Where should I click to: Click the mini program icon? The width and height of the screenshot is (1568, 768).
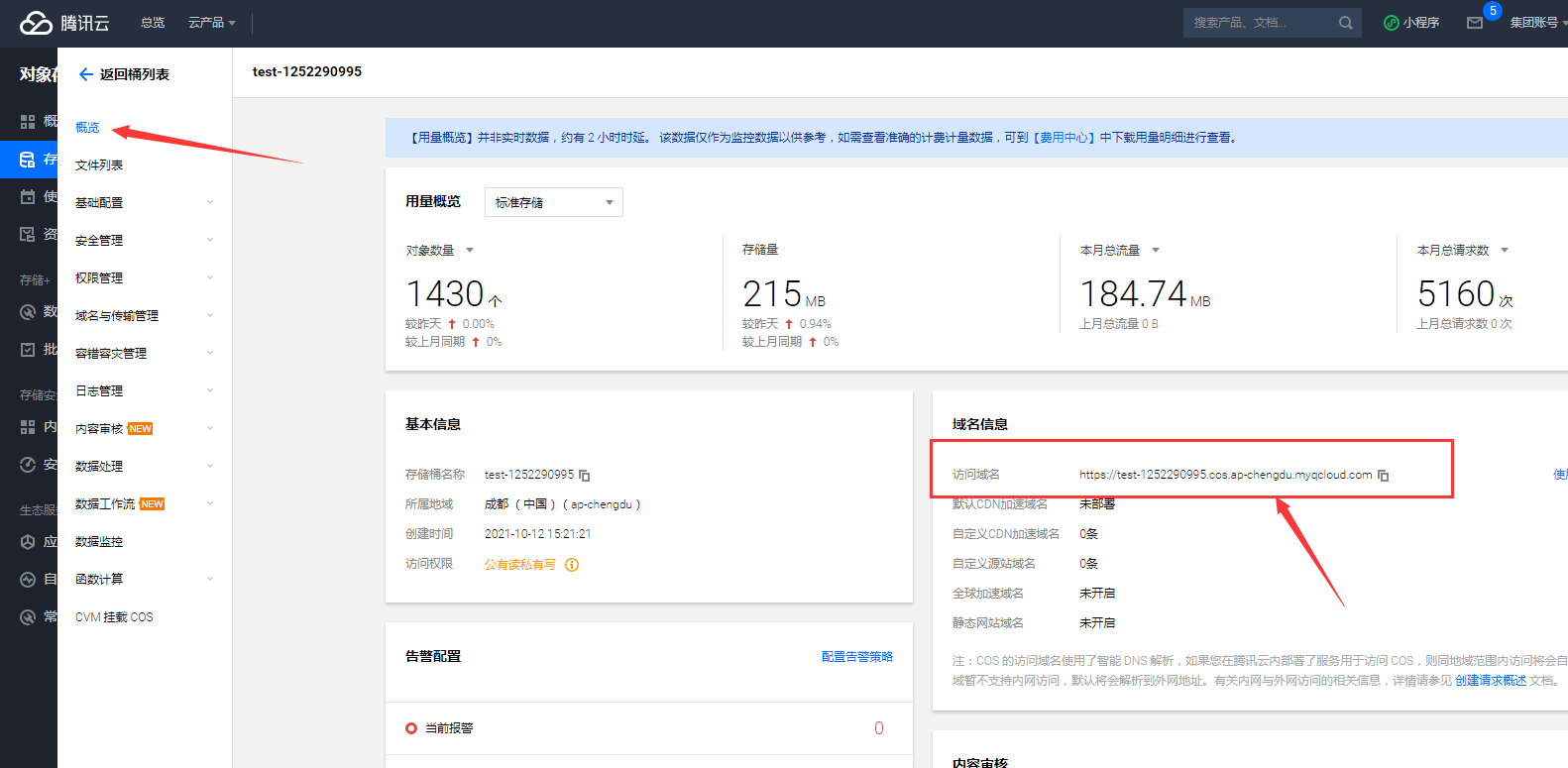[x=1392, y=23]
